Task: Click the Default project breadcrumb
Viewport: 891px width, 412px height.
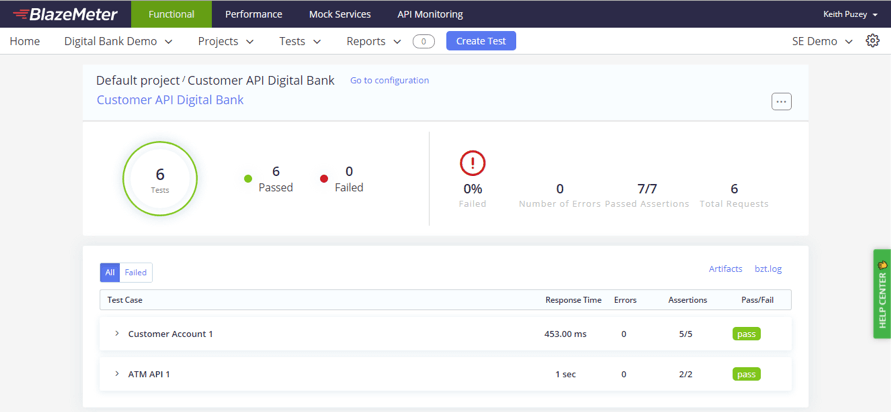Action: click(x=138, y=81)
